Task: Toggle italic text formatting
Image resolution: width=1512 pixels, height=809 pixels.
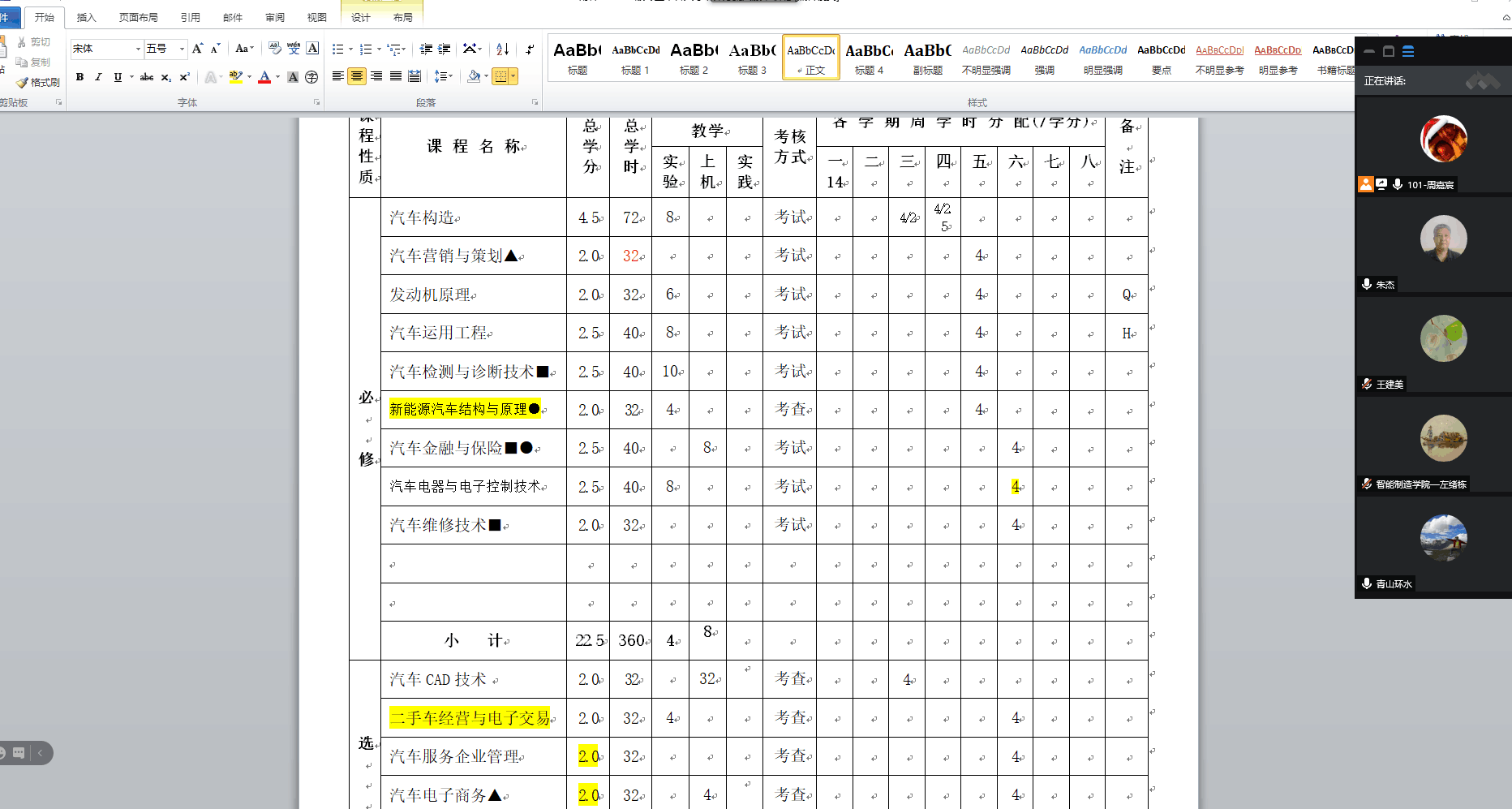Action: click(98, 77)
